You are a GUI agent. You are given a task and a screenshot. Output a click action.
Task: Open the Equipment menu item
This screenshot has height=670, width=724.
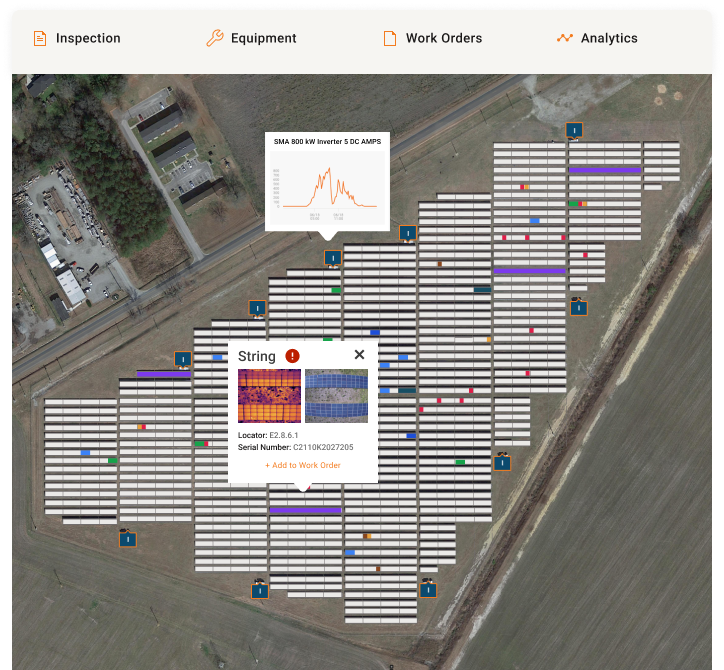pyautogui.click(x=263, y=38)
